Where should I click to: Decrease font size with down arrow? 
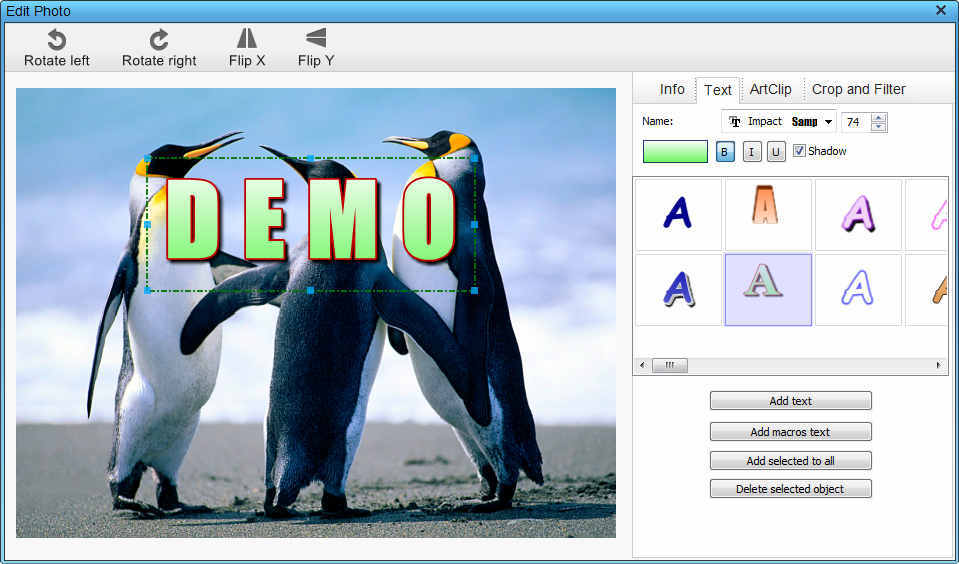(879, 127)
